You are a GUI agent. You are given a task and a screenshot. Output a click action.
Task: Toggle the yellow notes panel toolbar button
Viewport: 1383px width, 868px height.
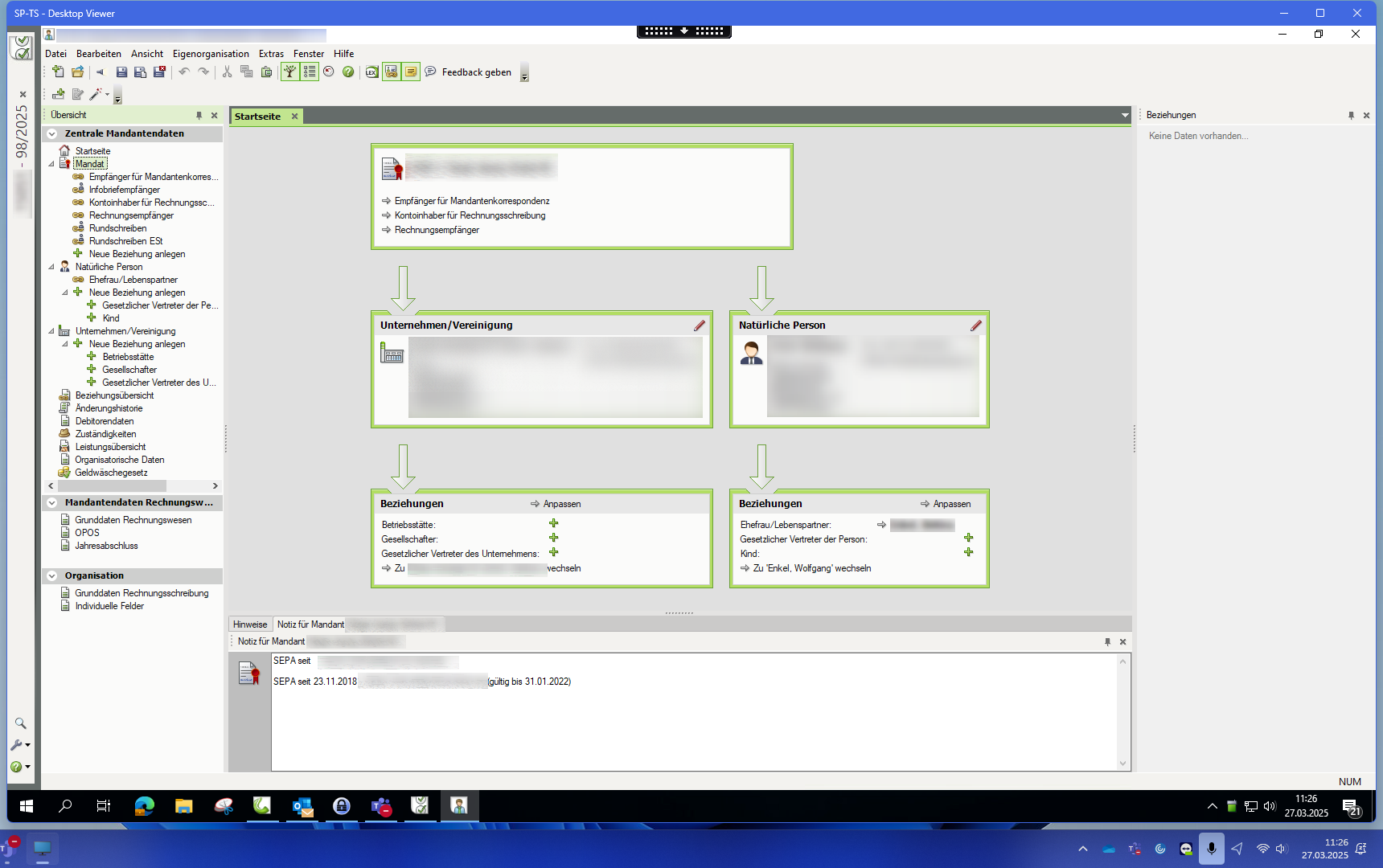pyautogui.click(x=411, y=72)
